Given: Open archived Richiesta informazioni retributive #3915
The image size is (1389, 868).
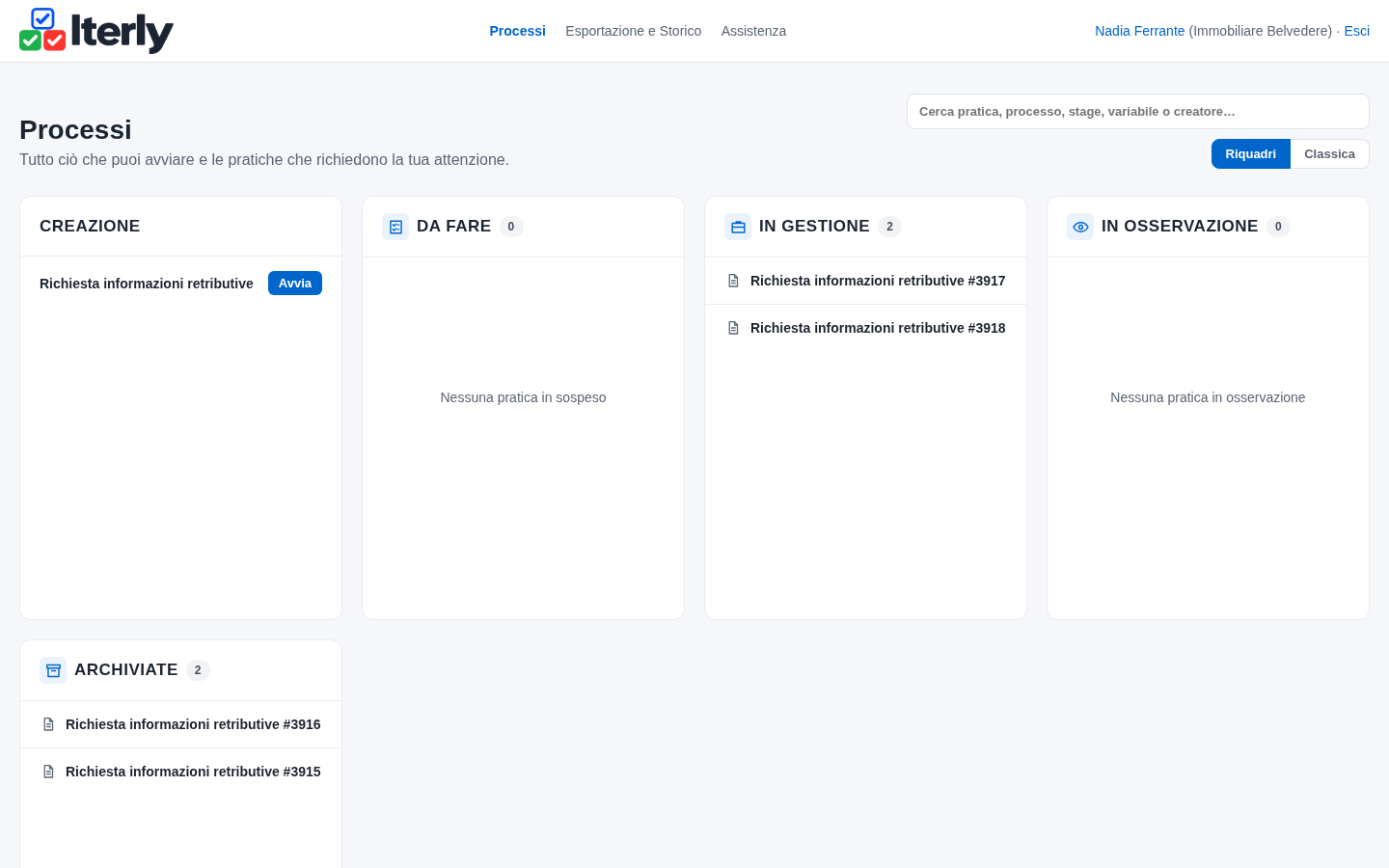Looking at the screenshot, I should 180,772.
